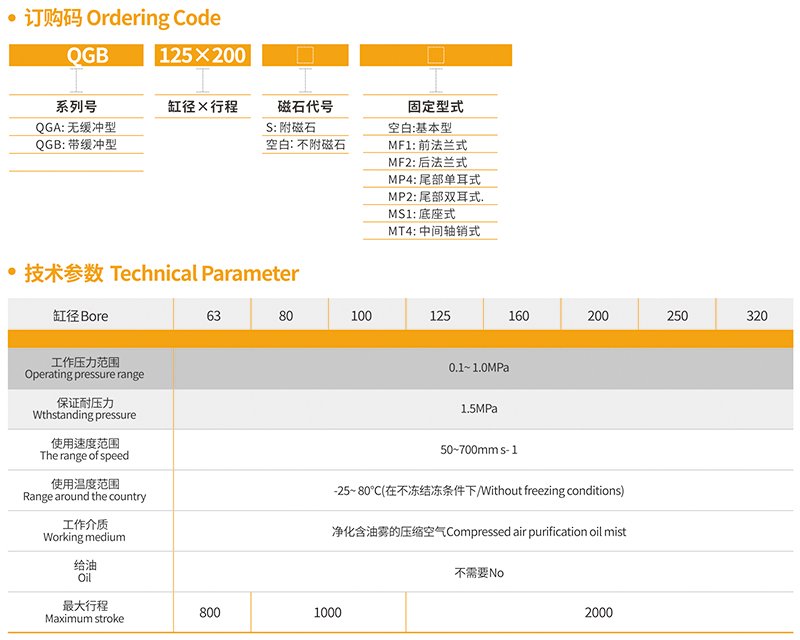This screenshot has width=800, height=640.
Task: Click the orange bar below bore header
Action: pos(400,339)
